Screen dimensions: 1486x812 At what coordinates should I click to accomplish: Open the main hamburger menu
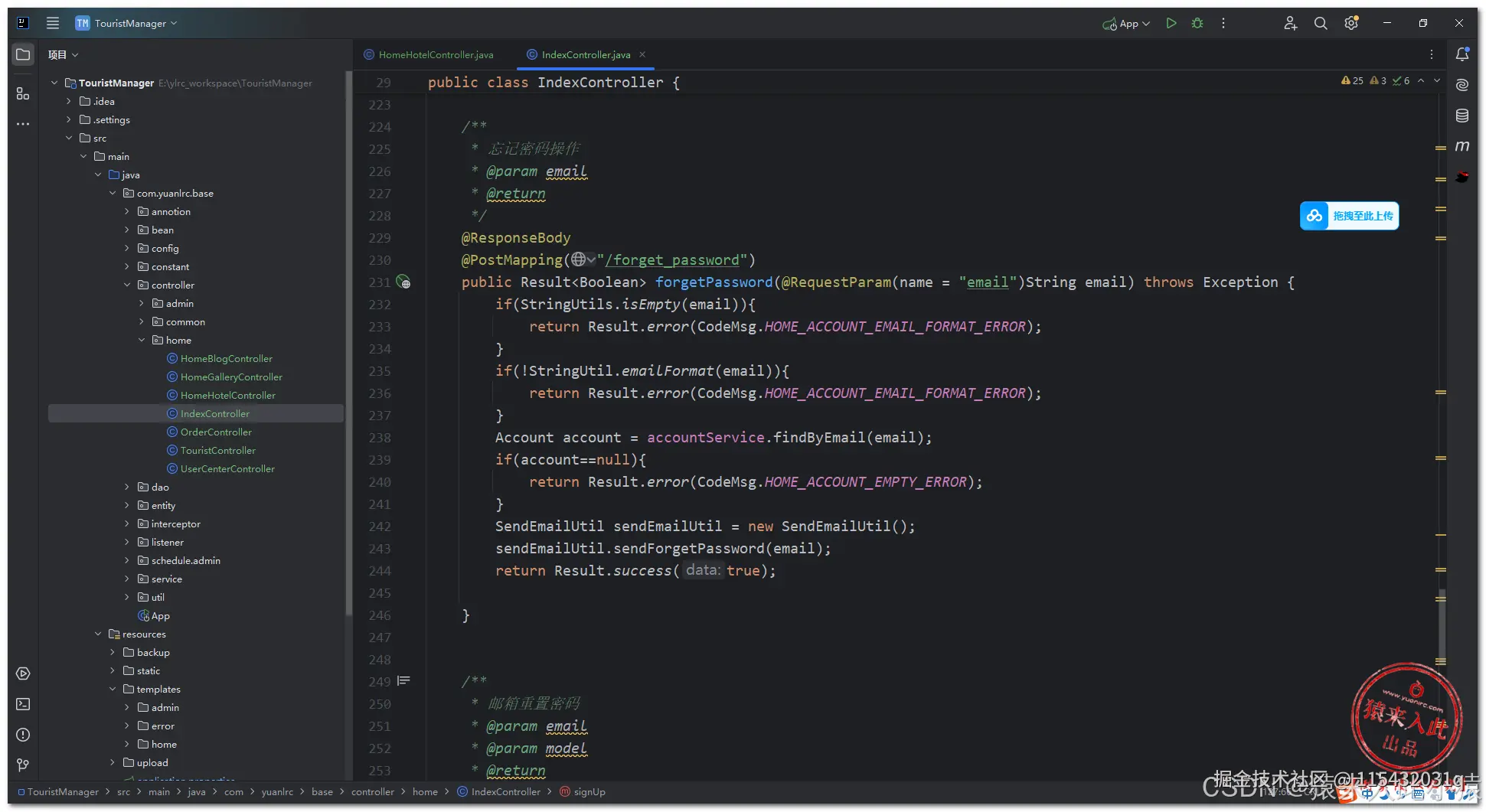(x=52, y=23)
